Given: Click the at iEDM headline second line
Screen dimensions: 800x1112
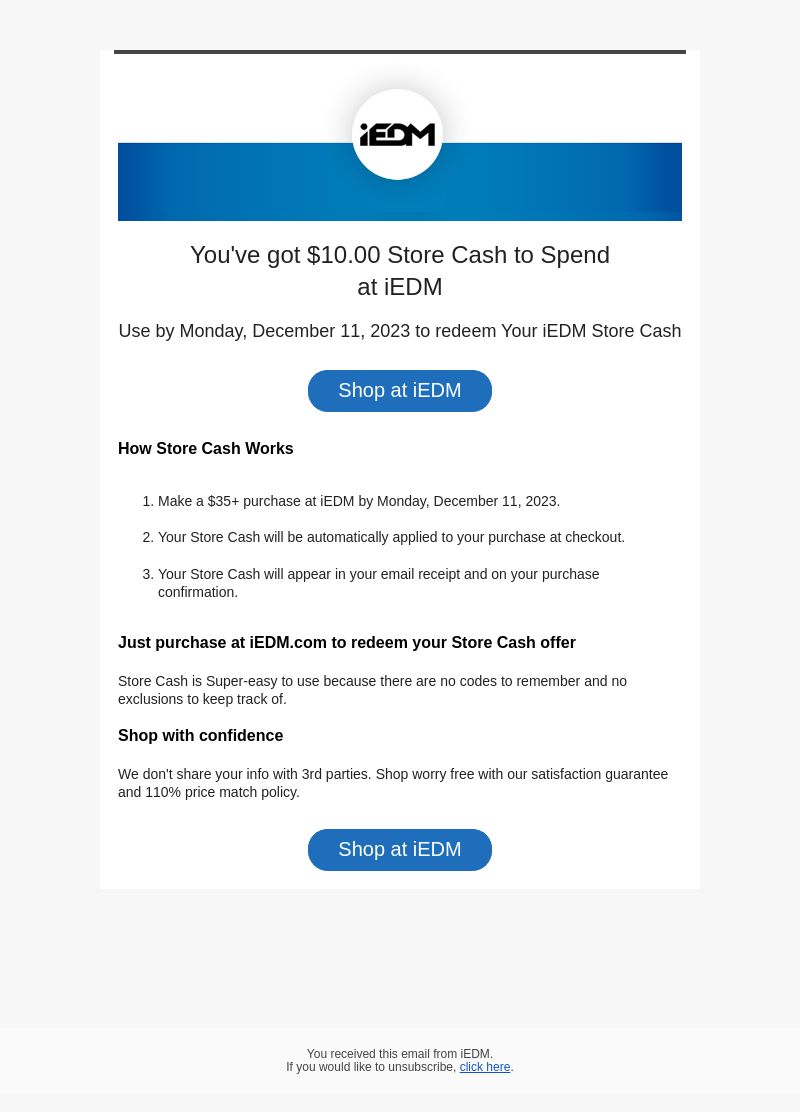Looking at the screenshot, I should [400, 287].
